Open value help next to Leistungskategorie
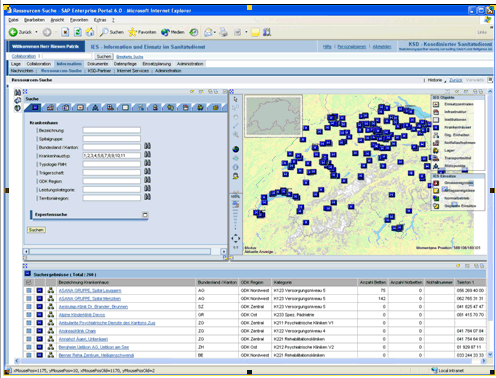This screenshot has height=378, width=496. tap(147, 188)
